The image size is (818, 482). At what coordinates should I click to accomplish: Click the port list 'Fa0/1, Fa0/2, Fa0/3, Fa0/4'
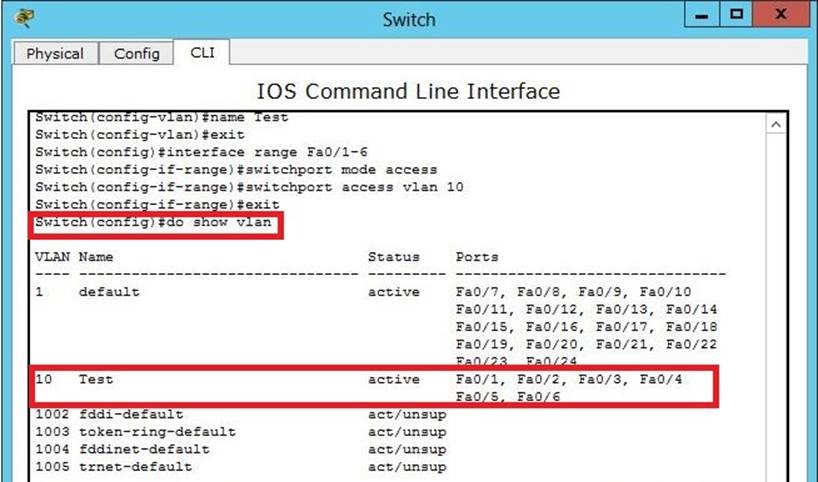(x=569, y=379)
